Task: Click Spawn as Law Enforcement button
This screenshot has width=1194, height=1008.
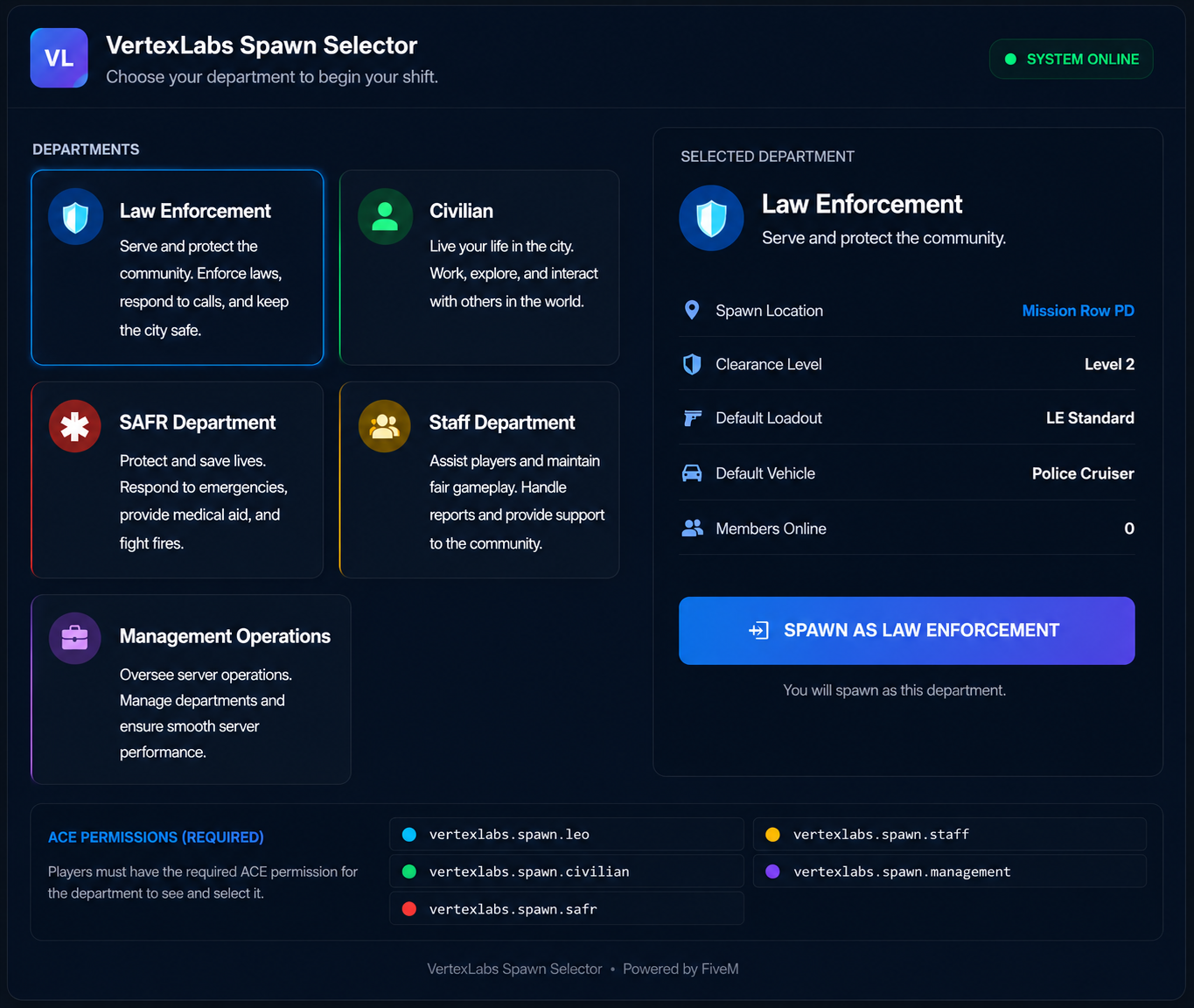Action: [x=906, y=631]
